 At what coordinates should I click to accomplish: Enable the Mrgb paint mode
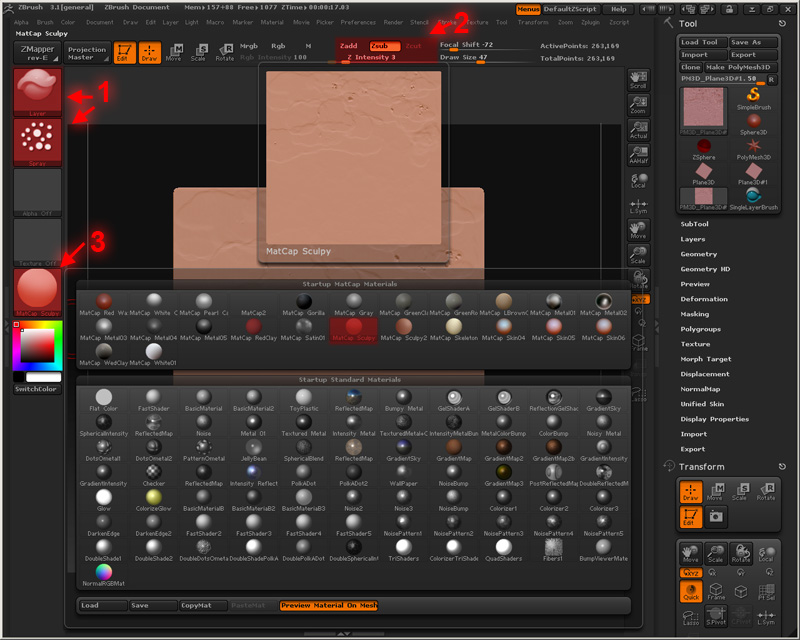click(x=249, y=46)
